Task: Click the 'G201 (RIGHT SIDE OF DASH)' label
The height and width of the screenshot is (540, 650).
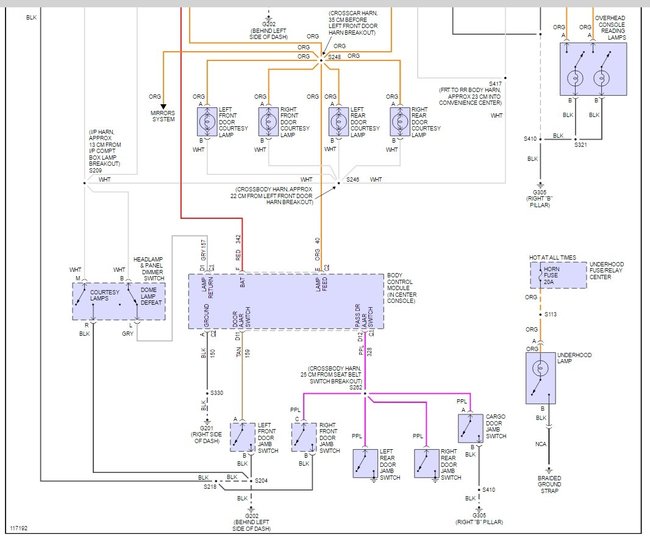Action: [206, 434]
